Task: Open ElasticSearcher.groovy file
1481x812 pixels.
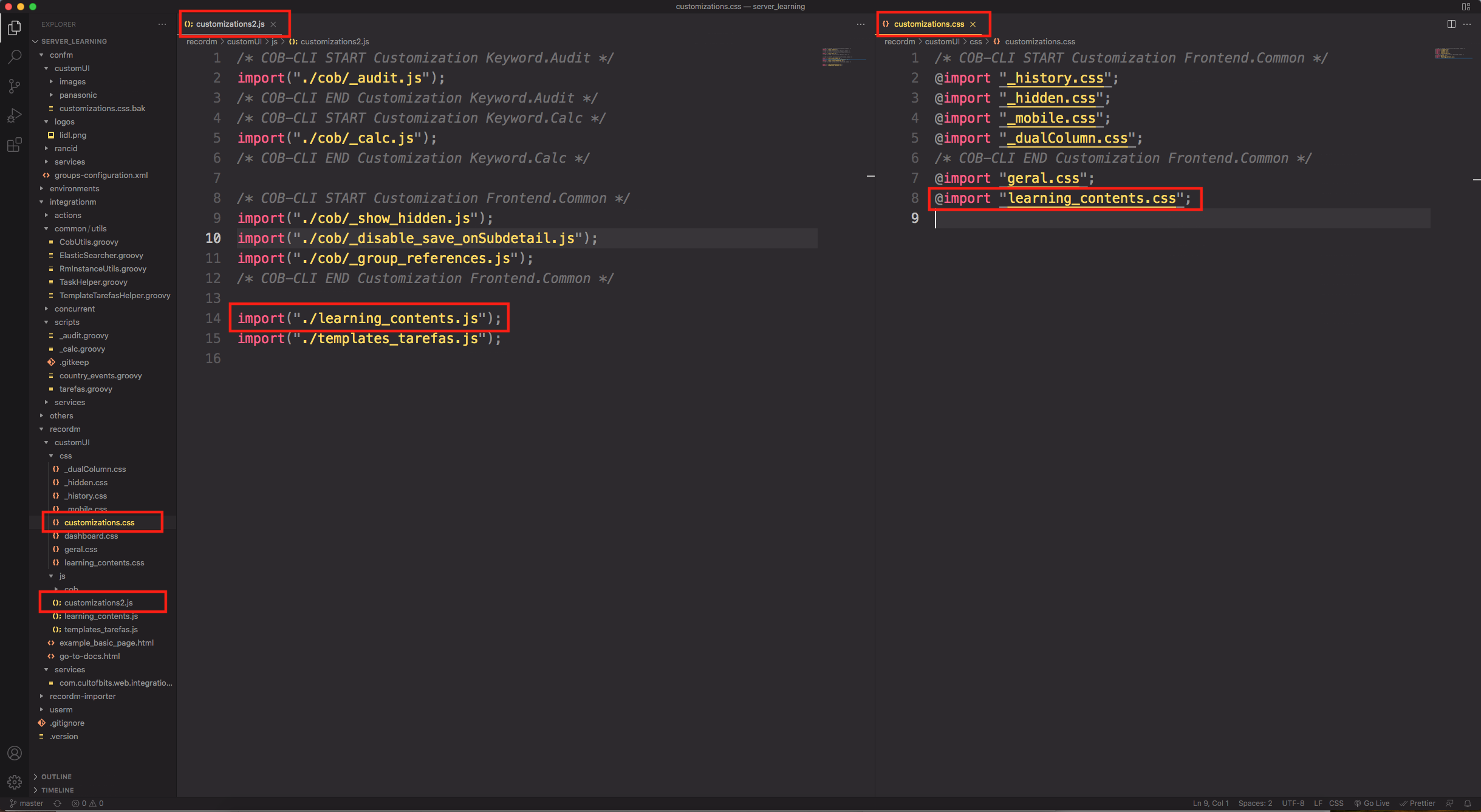Action: pyautogui.click(x=101, y=255)
